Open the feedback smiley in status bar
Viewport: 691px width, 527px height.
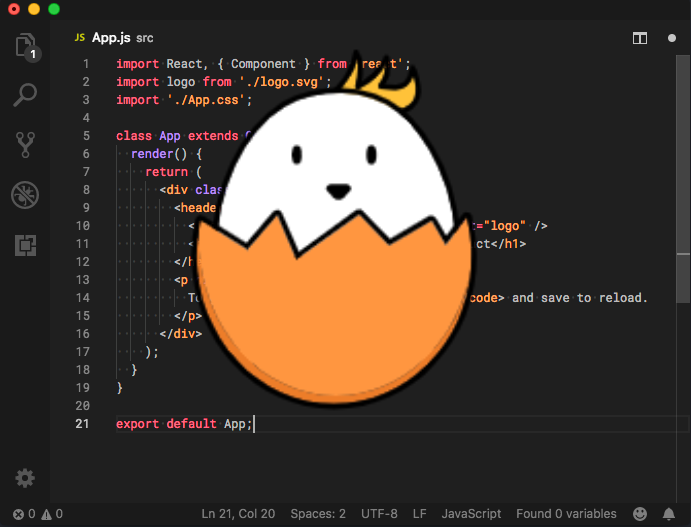pos(640,514)
